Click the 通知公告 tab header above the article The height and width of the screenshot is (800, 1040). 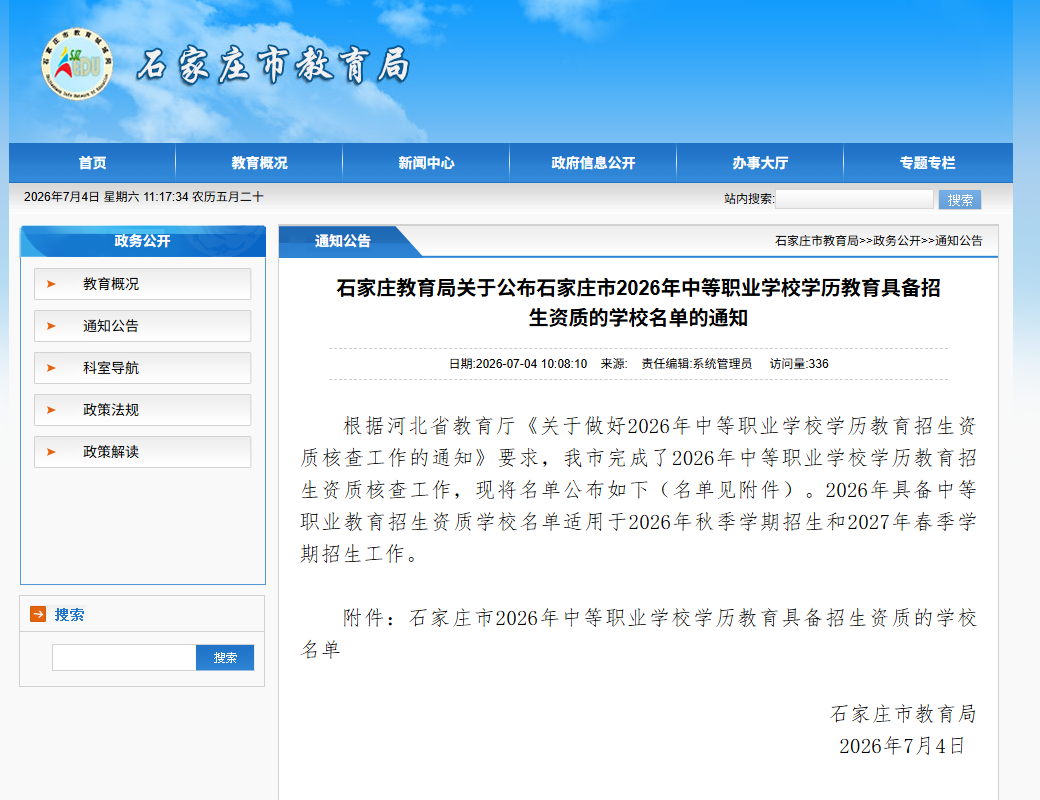pos(343,241)
